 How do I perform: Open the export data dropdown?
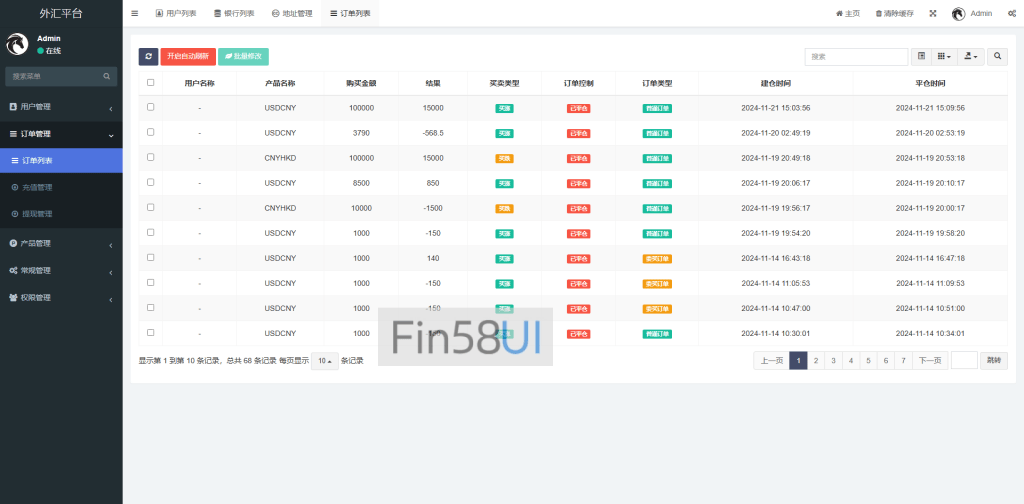pos(971,57)
